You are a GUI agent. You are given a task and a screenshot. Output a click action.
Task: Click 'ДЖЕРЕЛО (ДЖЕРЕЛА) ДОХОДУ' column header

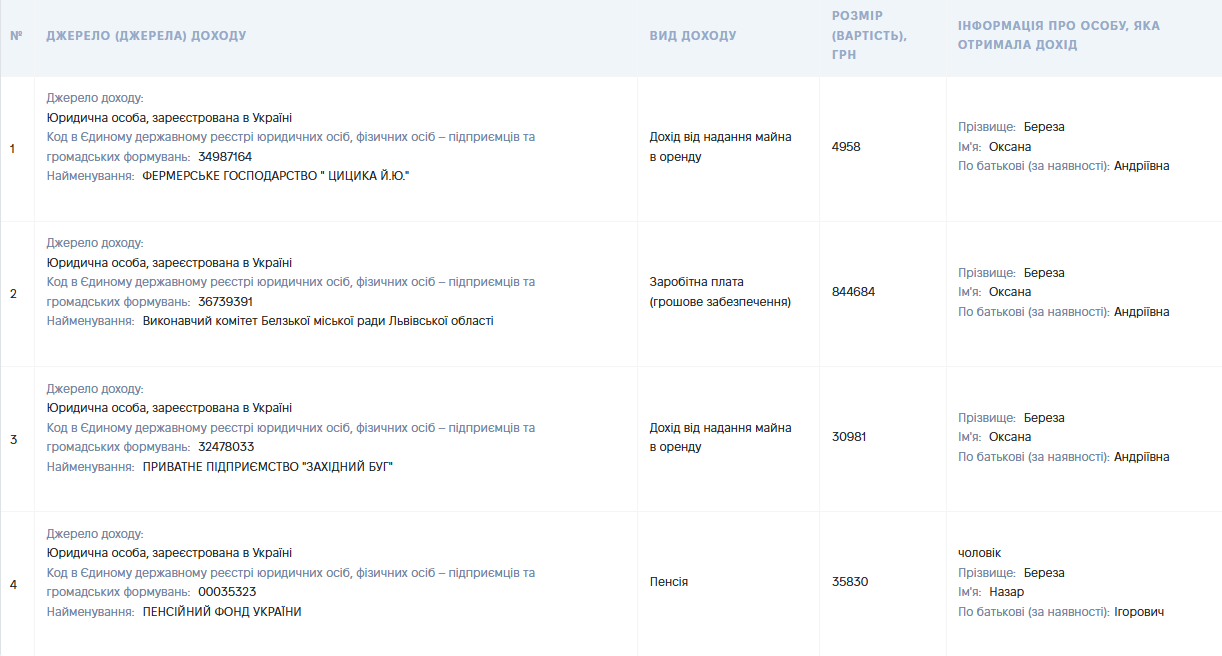pos(146,36)
